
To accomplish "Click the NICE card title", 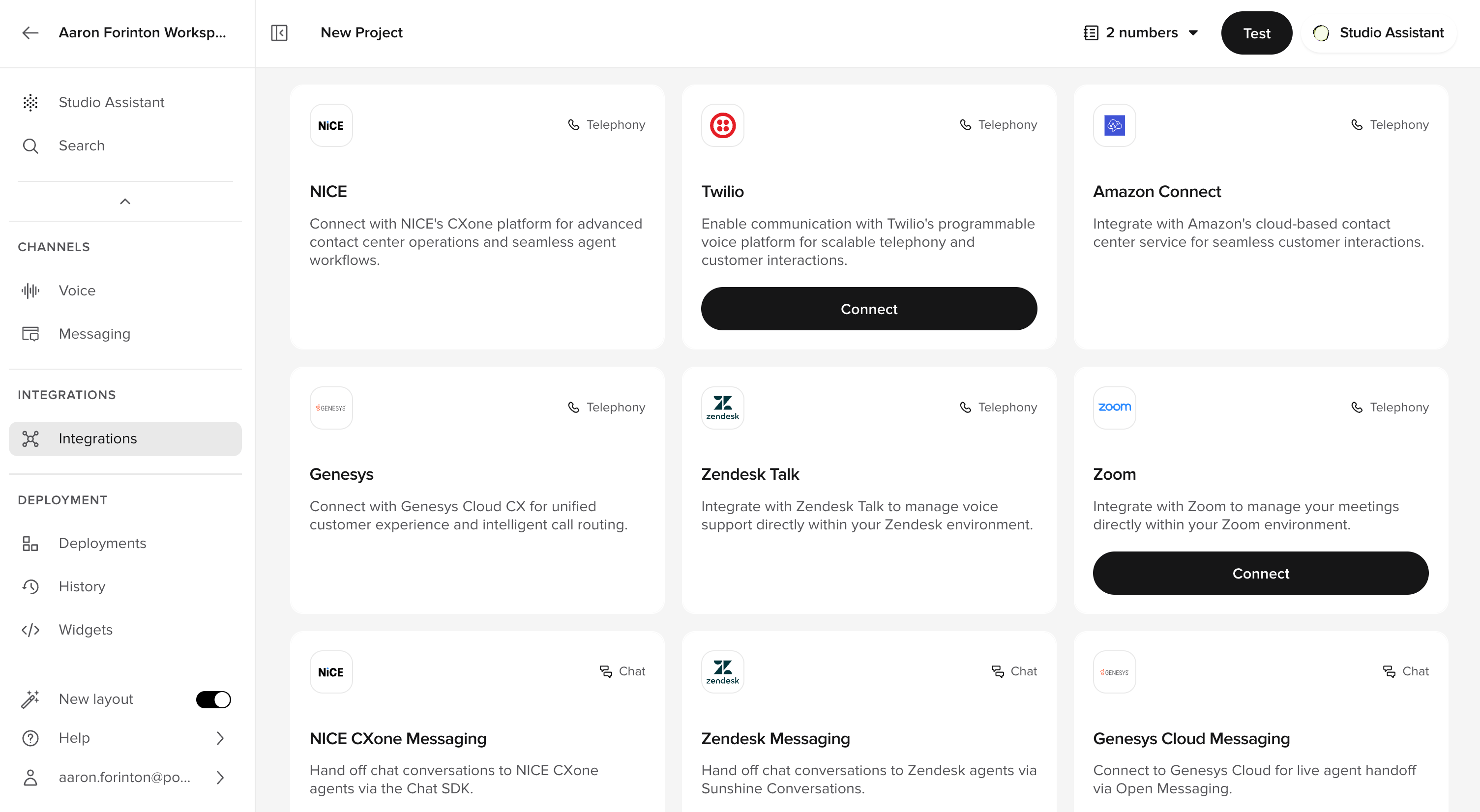I will [x=328, y=192].
